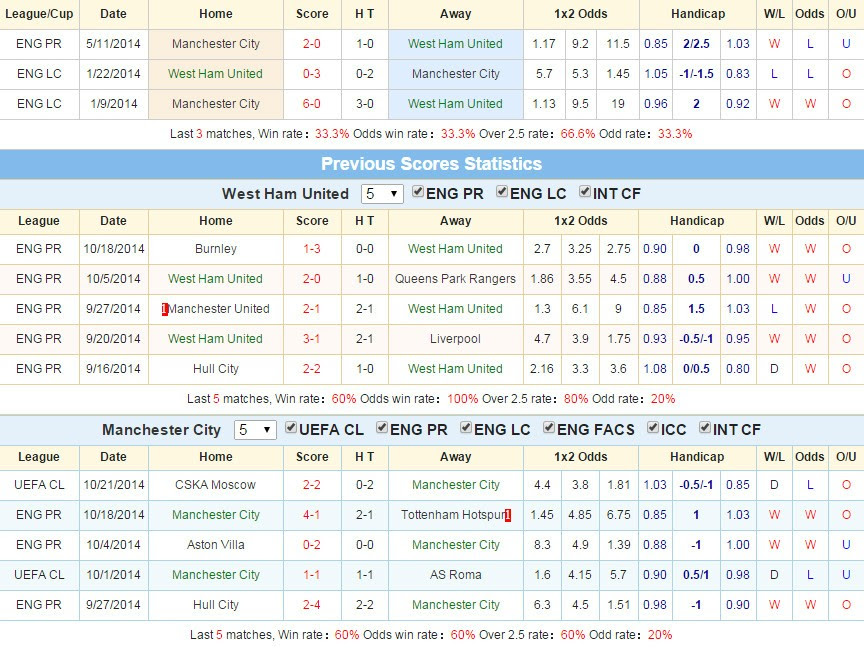Screen dimensions: 864x650
Task: Click CSKA Moscow home team
Action: click(x=215, y=485)
